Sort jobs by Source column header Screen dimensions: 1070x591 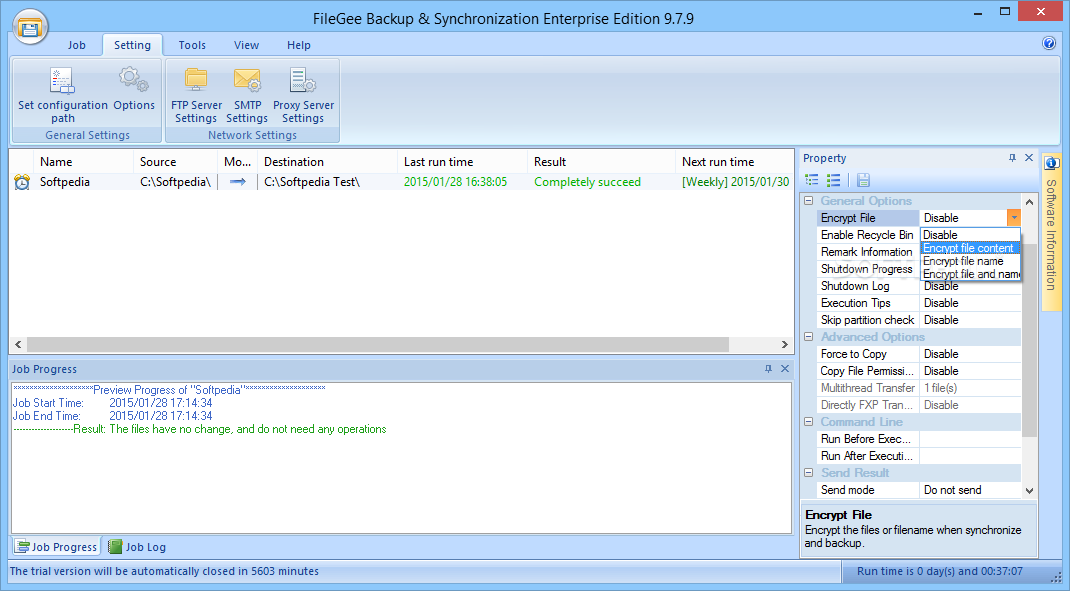[175, 162]
